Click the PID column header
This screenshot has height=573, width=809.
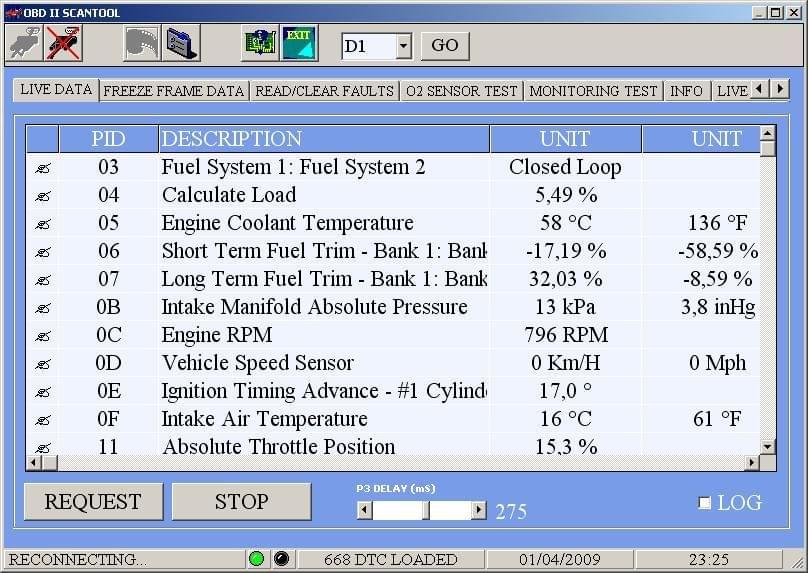108,139
